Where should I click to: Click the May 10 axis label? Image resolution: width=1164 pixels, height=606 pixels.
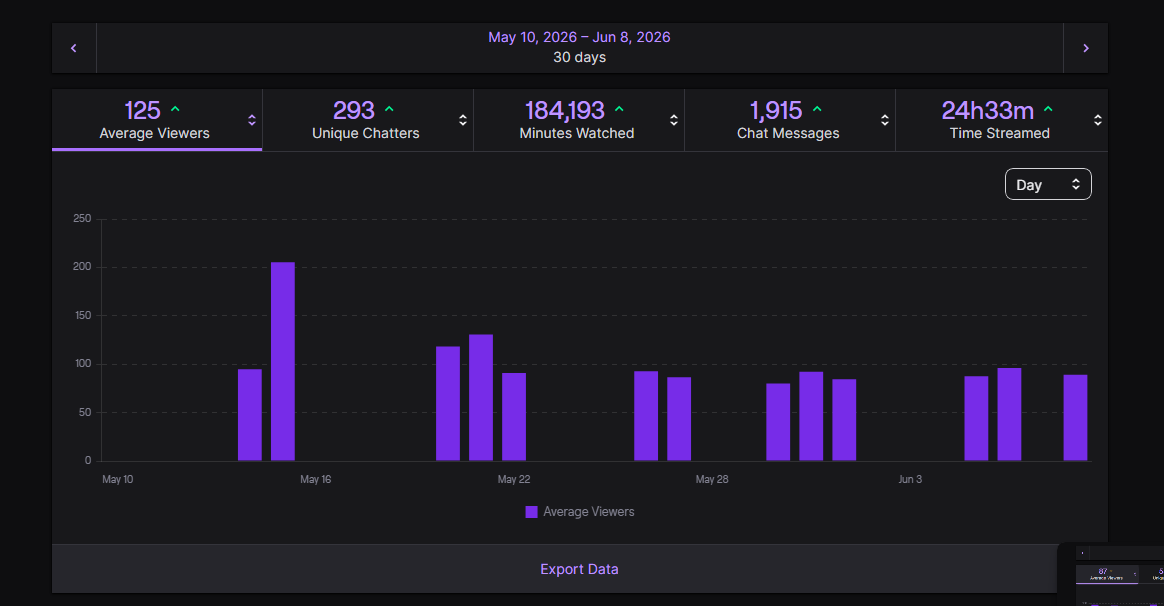[x=117, y=479]
